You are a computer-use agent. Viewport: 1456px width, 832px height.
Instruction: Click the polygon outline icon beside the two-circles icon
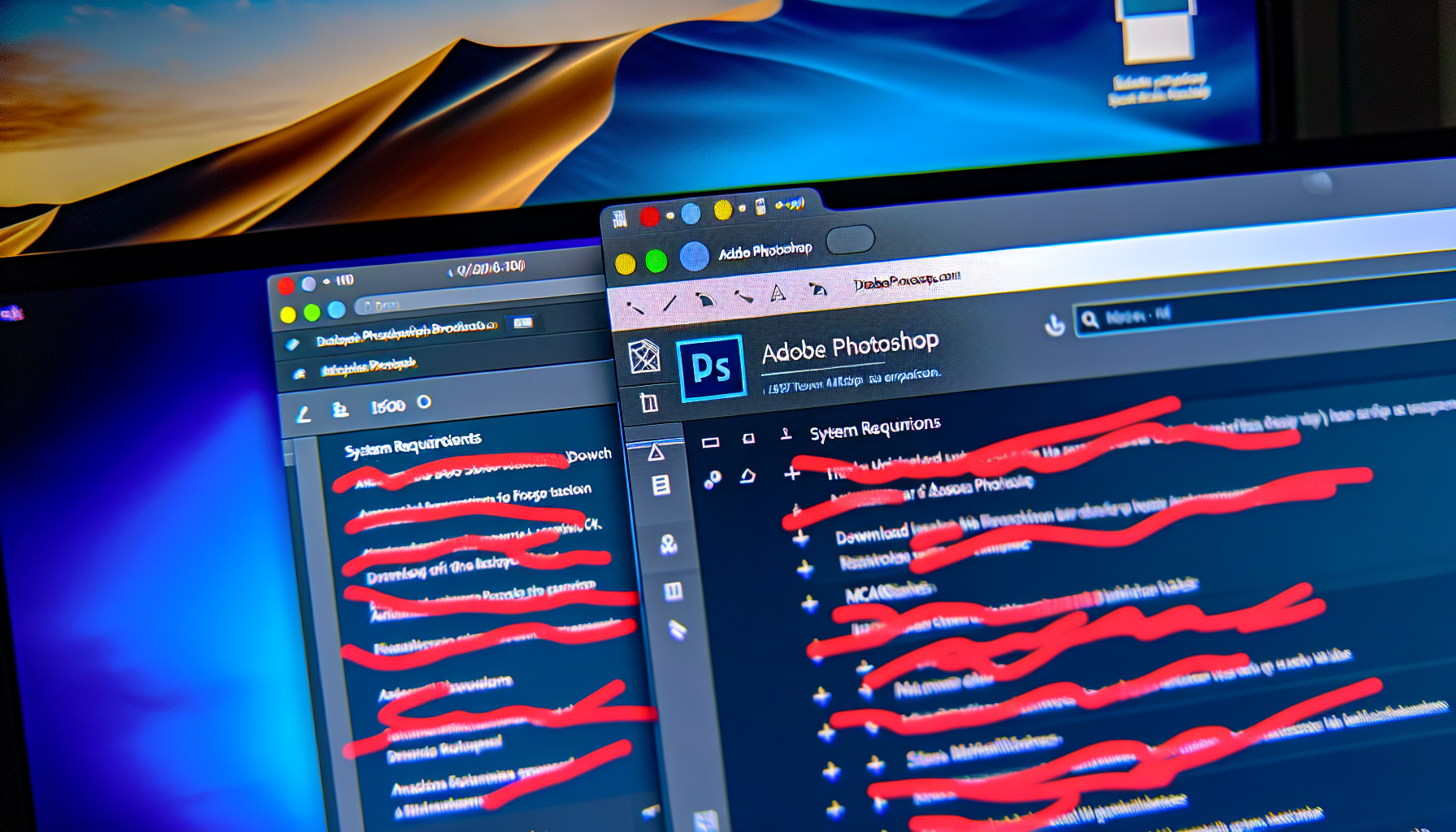click(747, 476)
